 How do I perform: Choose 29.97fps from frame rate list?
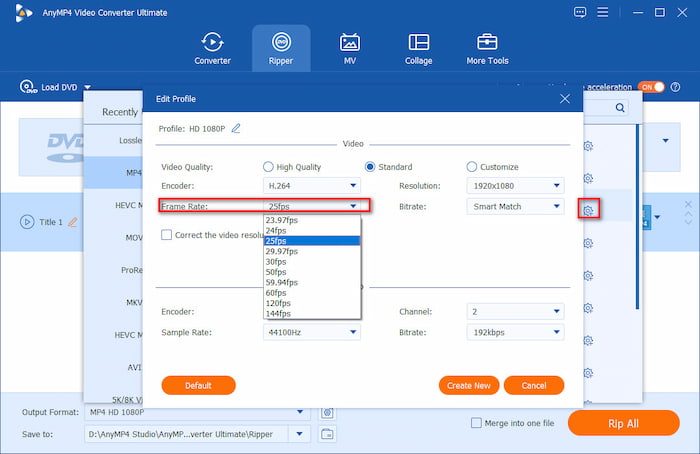coord(312,251)
